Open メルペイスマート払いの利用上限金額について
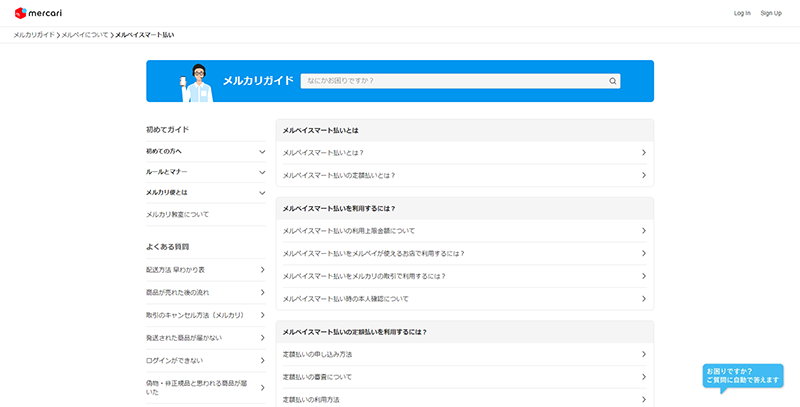The image size is (800, 407). pyautogui.click(x=465, y=231)
